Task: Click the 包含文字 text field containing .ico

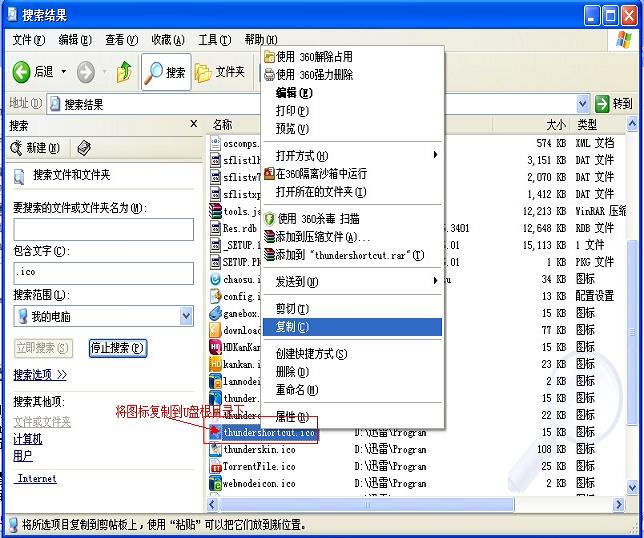Action: coord(103,273)
